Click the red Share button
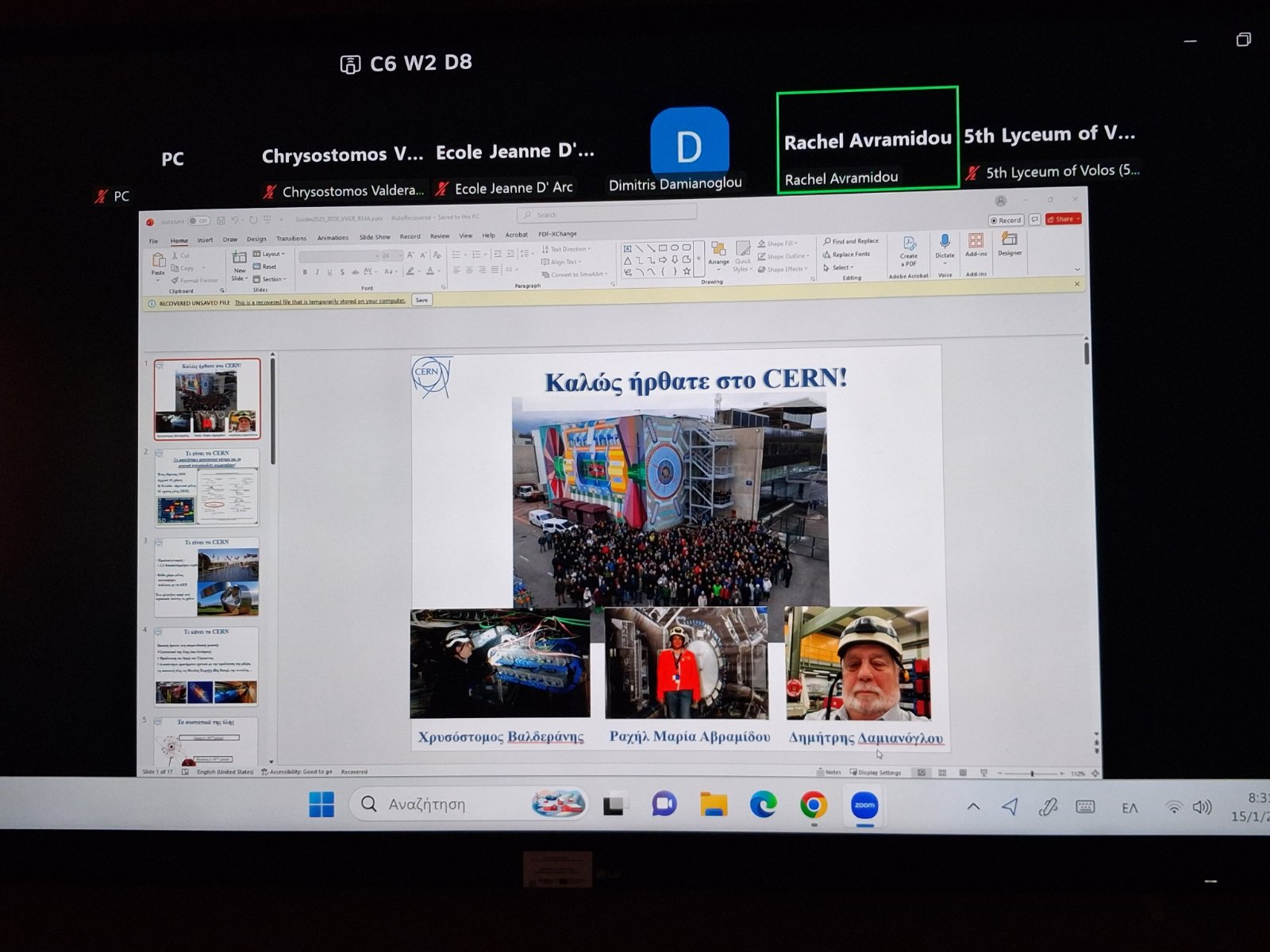Image resolution: width=1270 pixels, height=952 pixels. pos(1063,219)
